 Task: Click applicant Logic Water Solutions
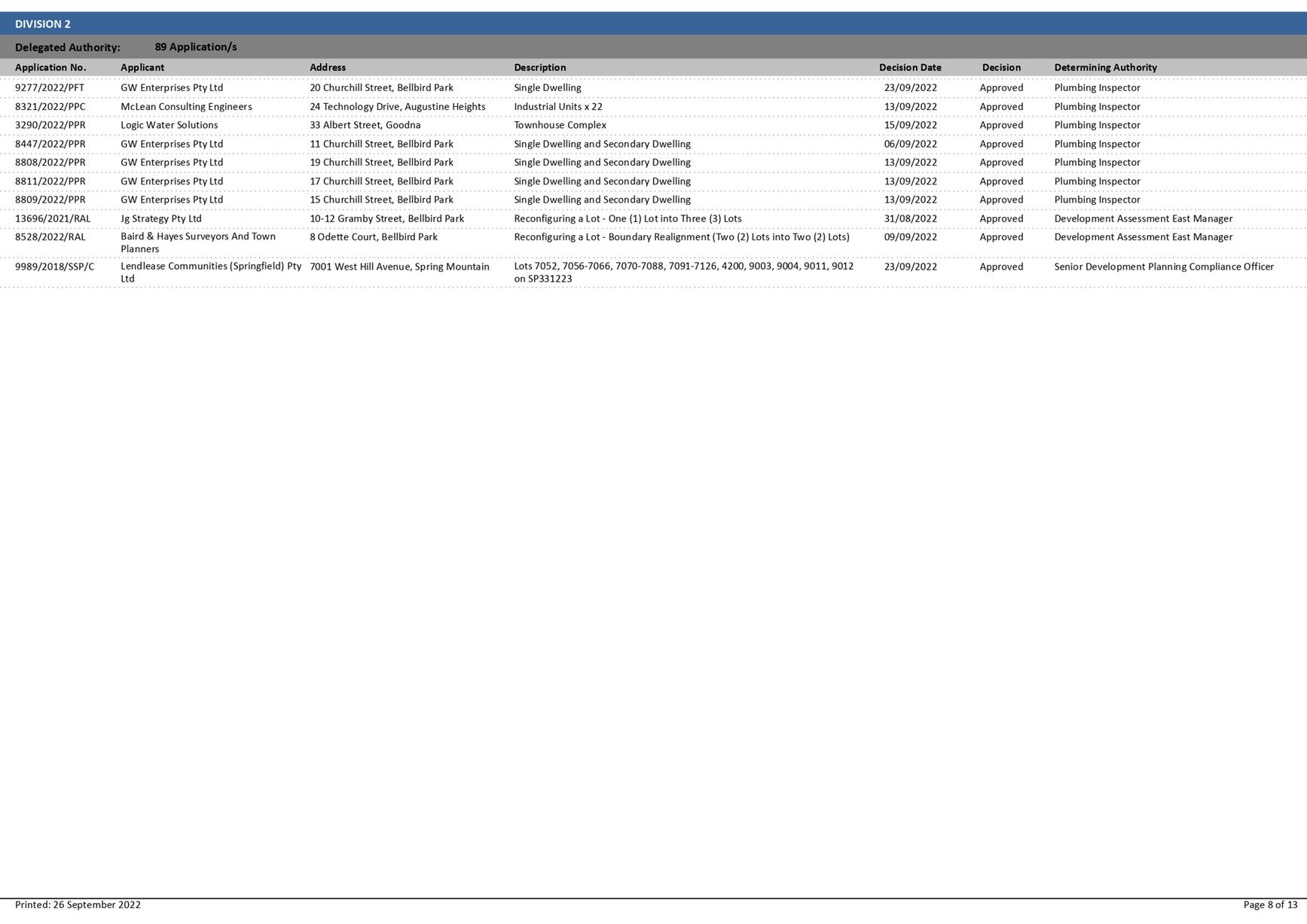click(169, 125)
